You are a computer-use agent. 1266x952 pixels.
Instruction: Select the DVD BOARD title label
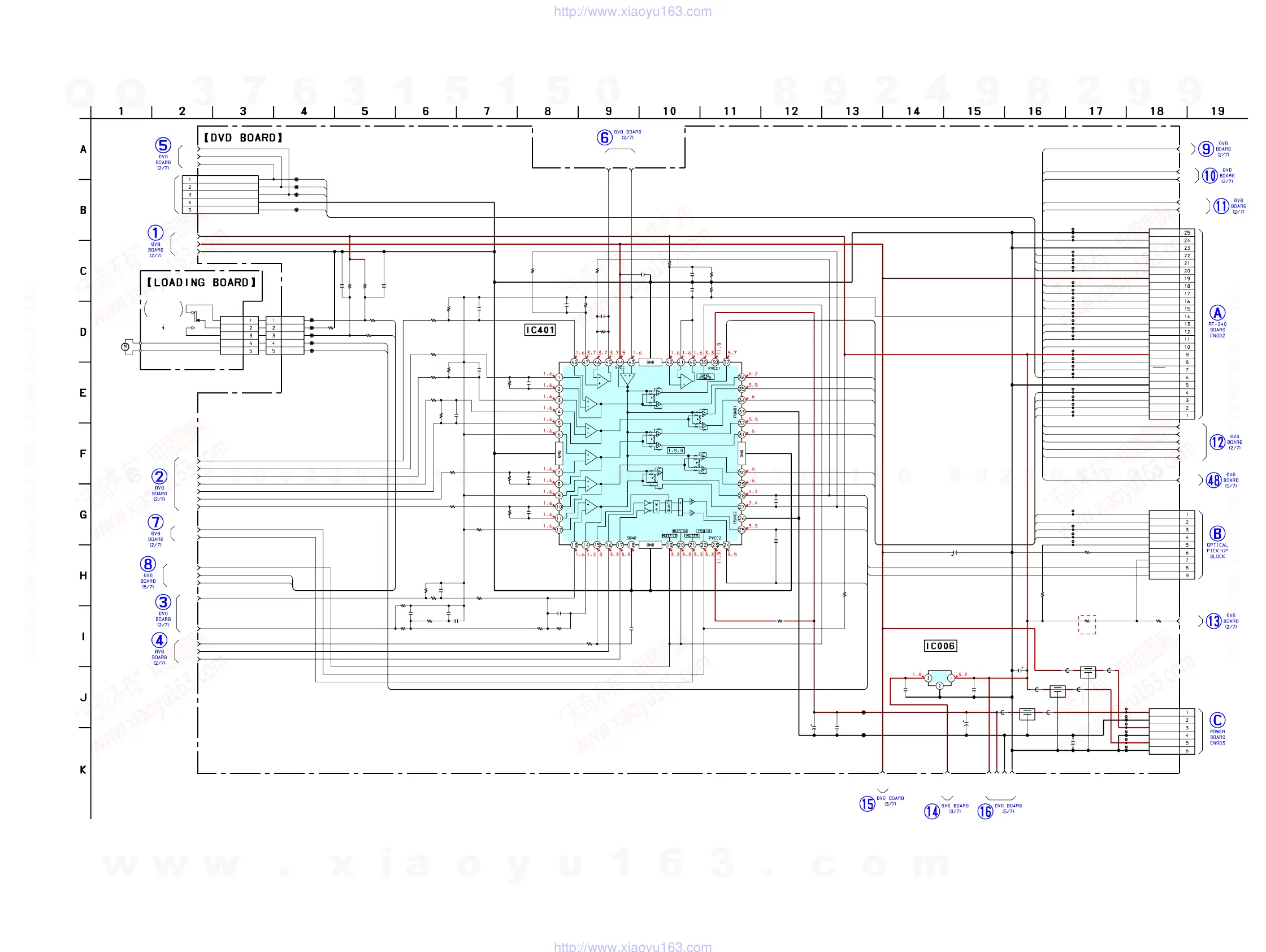243,138
